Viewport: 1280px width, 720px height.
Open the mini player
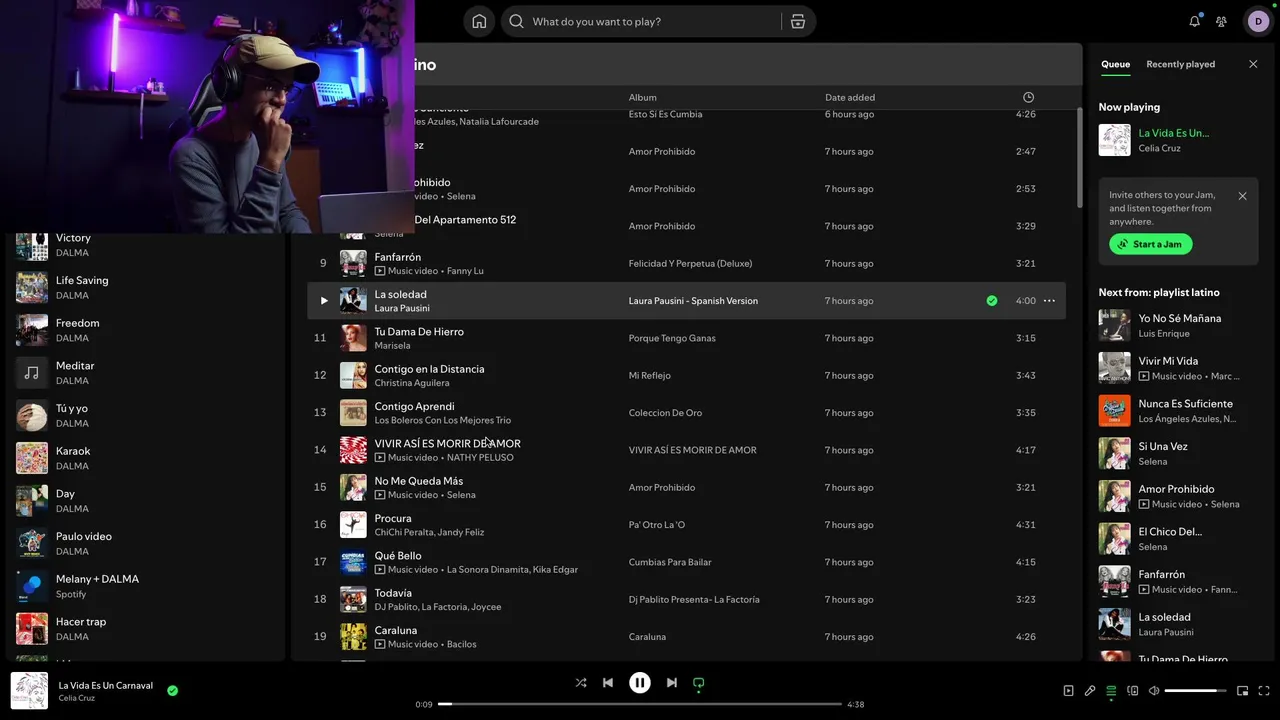coord(1243,691)
